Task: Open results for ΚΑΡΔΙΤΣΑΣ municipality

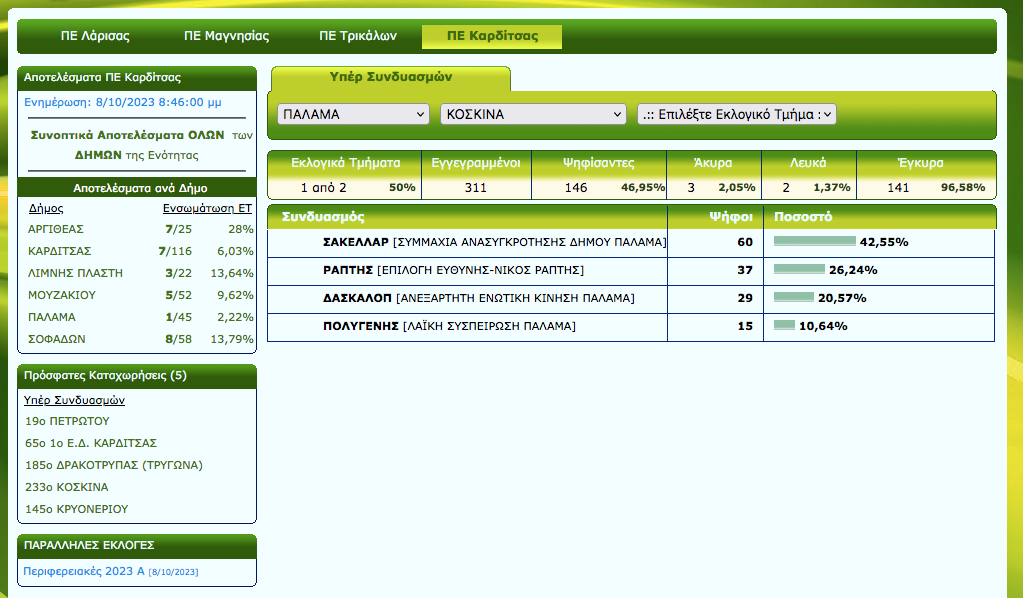Action: (60, 251)
